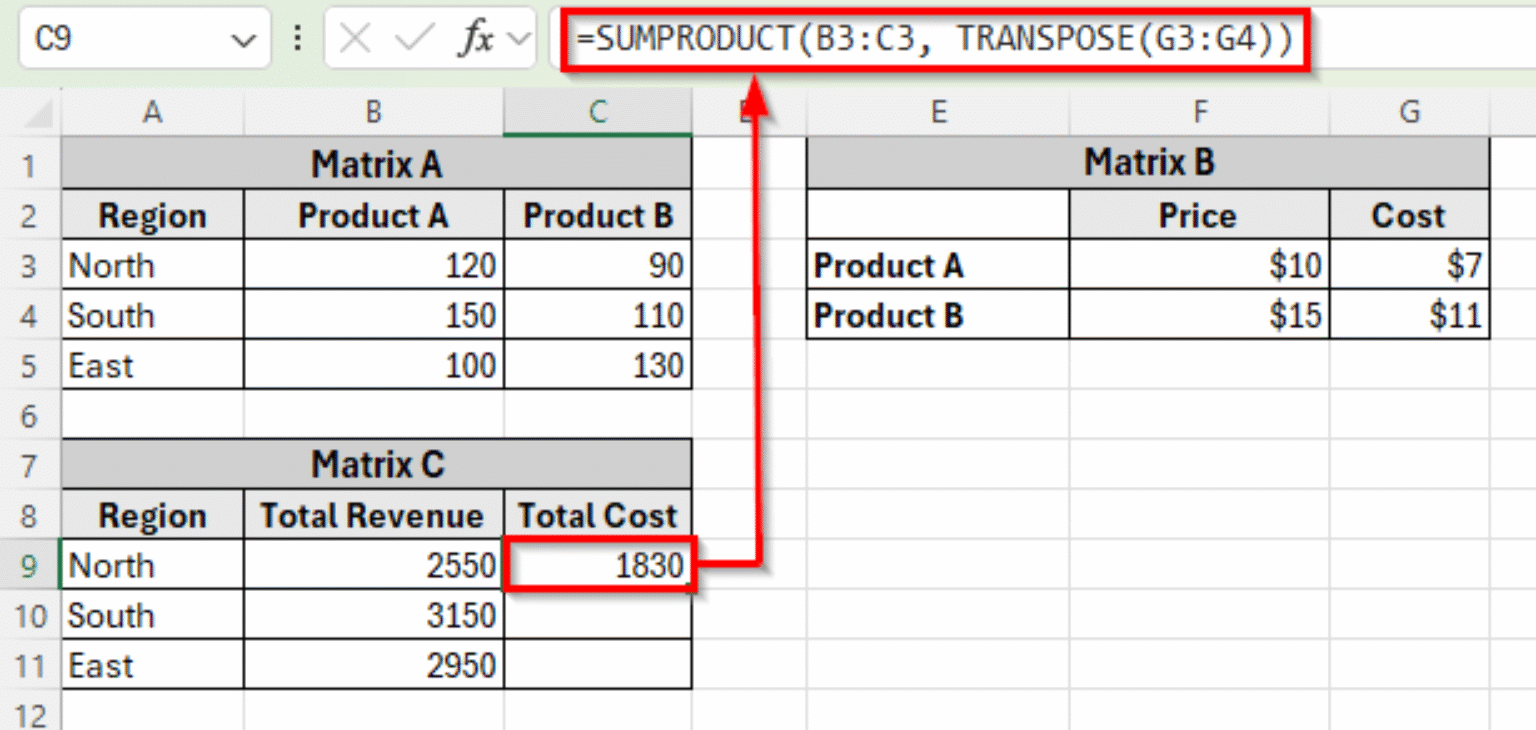The image size is (1536, 730).
Task: Select row 11 header
Action: [x=30, y=664]
